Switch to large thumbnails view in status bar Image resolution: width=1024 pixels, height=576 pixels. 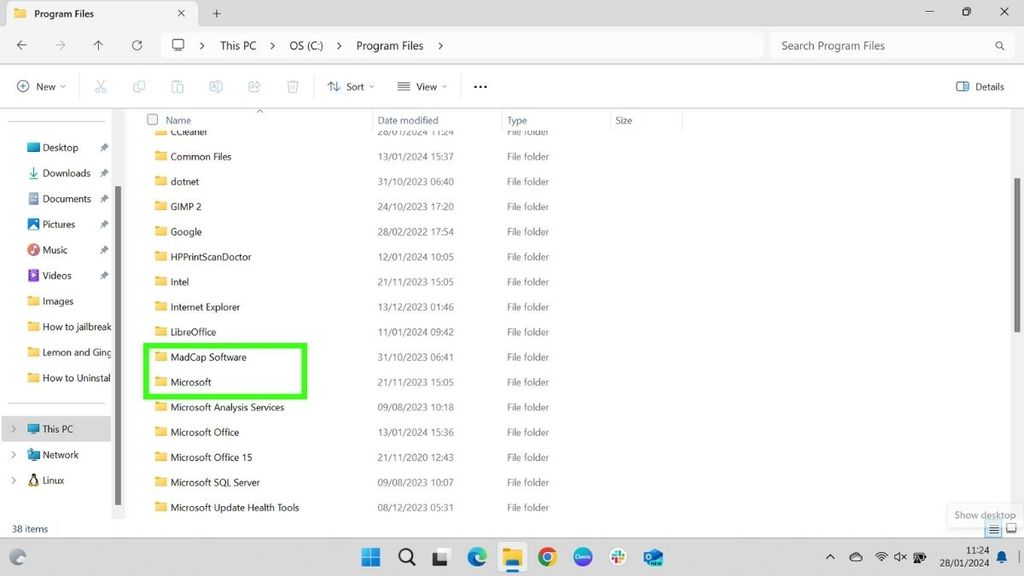pyautogui.click(x=1011, y=529)
